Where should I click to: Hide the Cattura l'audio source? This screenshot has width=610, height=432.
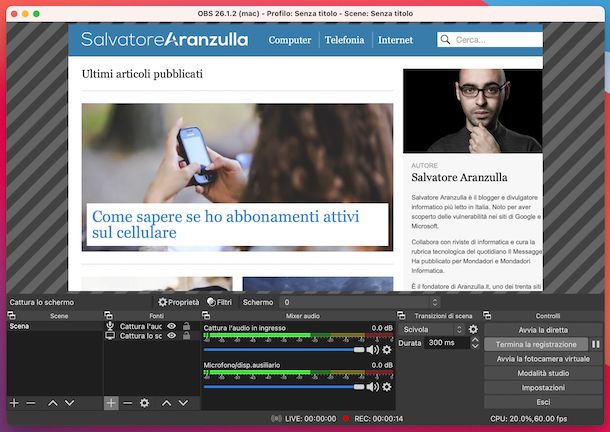[x=172, y=326]
